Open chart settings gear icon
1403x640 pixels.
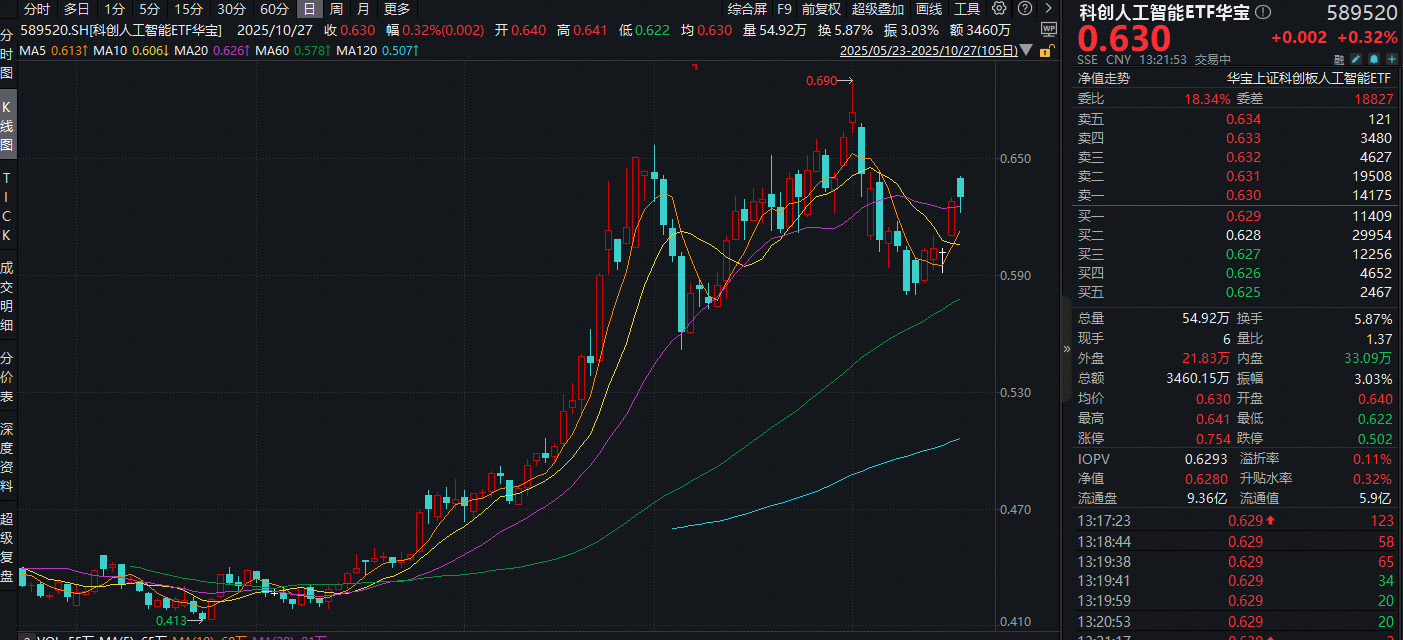click(998, 9)
